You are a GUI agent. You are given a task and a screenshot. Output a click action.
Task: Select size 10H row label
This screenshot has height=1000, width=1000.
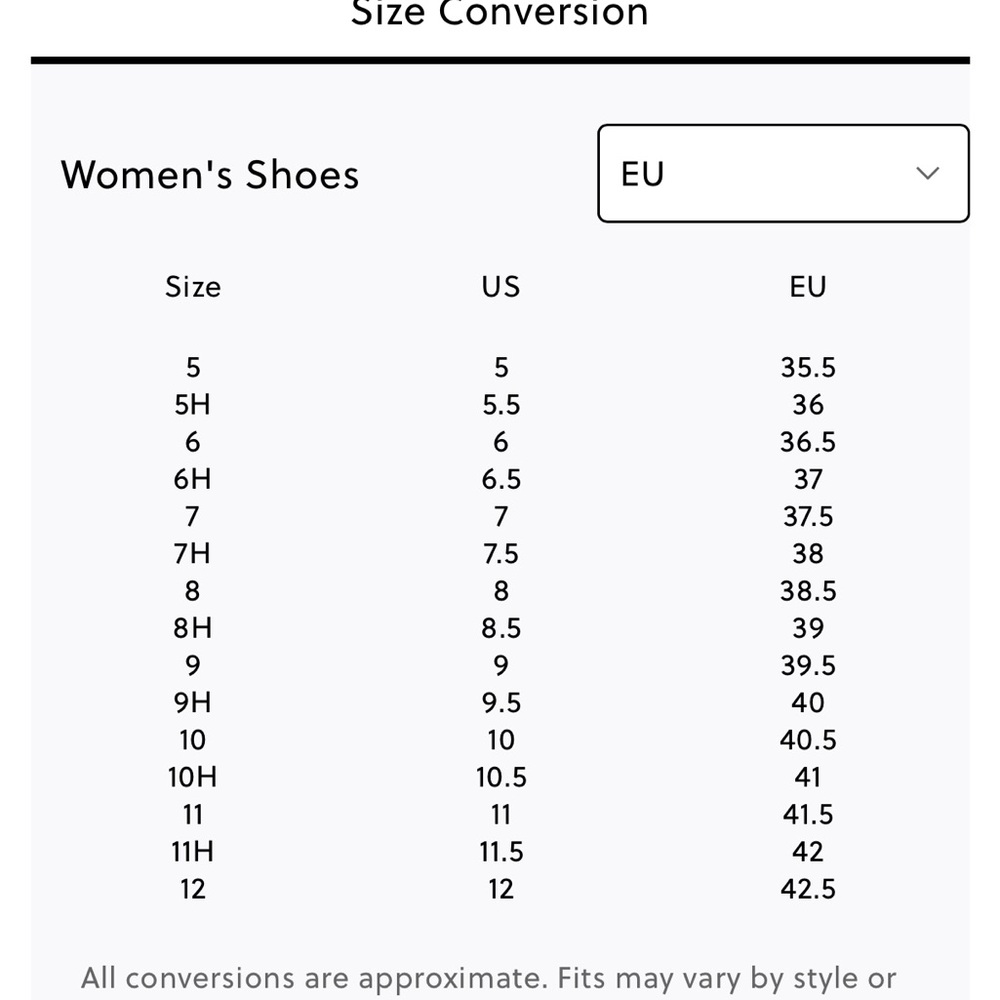coord(192,777)
